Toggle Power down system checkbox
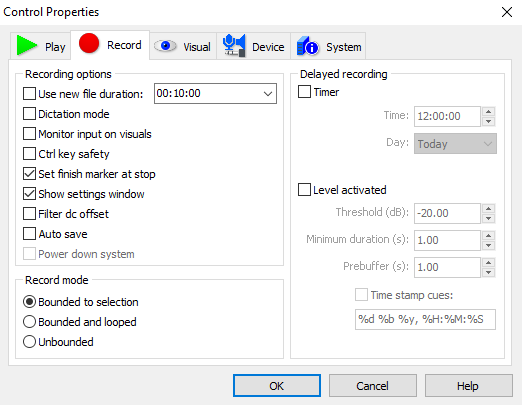This screenshot has height=405, width=522. (x=29, y=254)
